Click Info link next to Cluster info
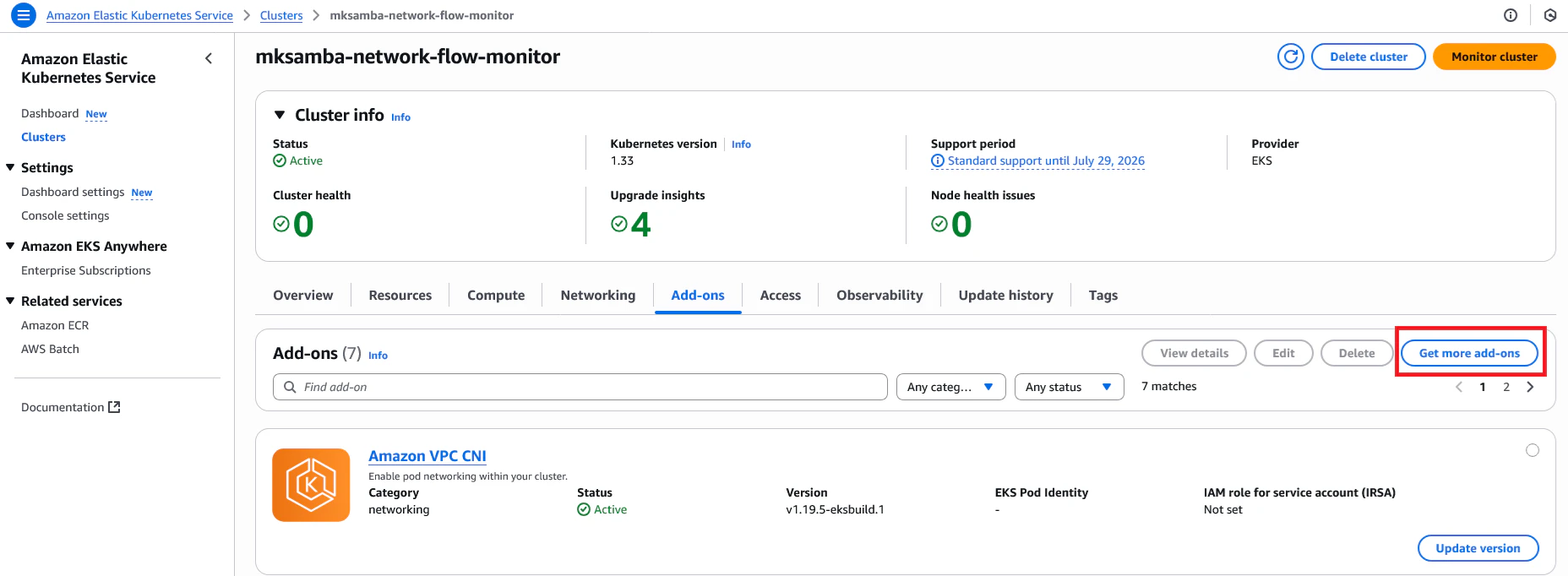Viewport: 1568px width, 576px height. point(400,117)
